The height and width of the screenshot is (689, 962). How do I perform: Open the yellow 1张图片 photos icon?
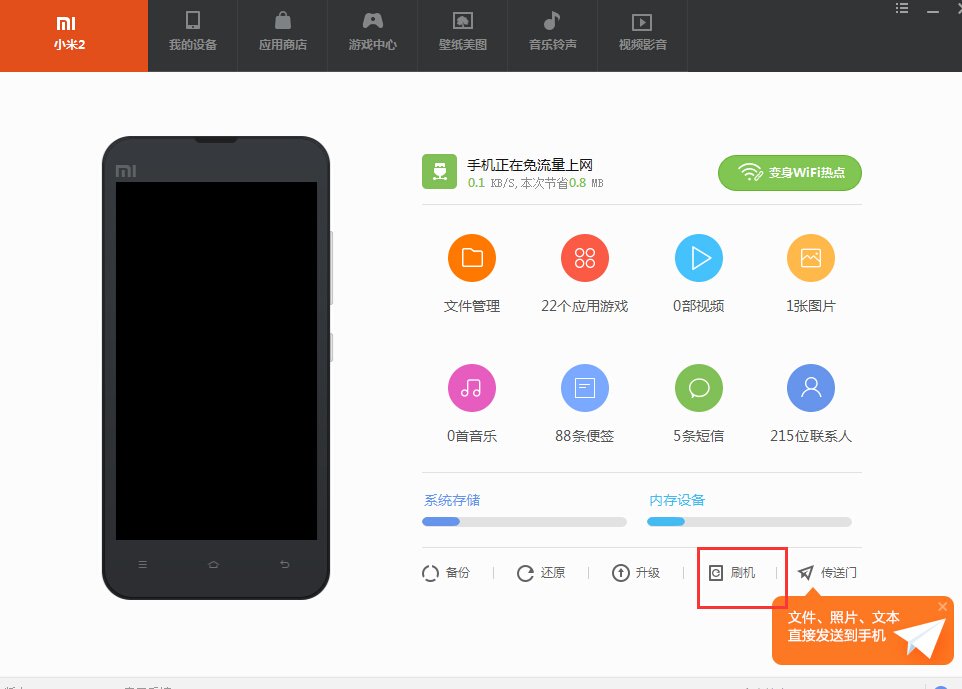pos(810,258)
